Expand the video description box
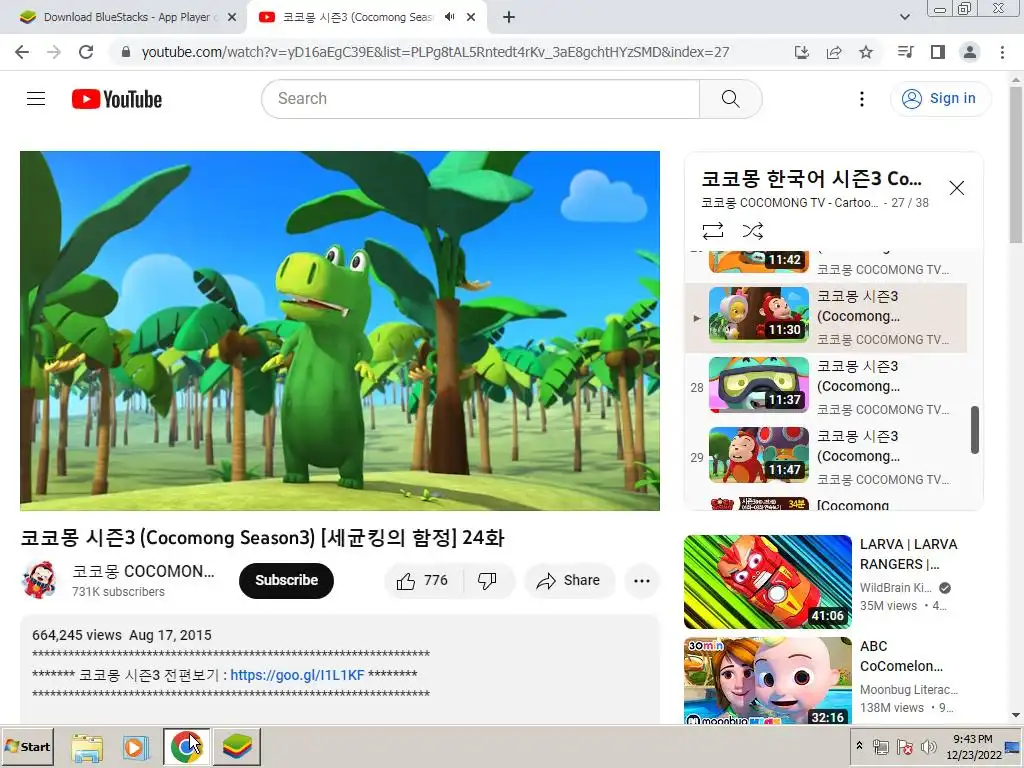The height and width of the screenshot is (768, 1024). pyautogui.click(x=340, y=667)
